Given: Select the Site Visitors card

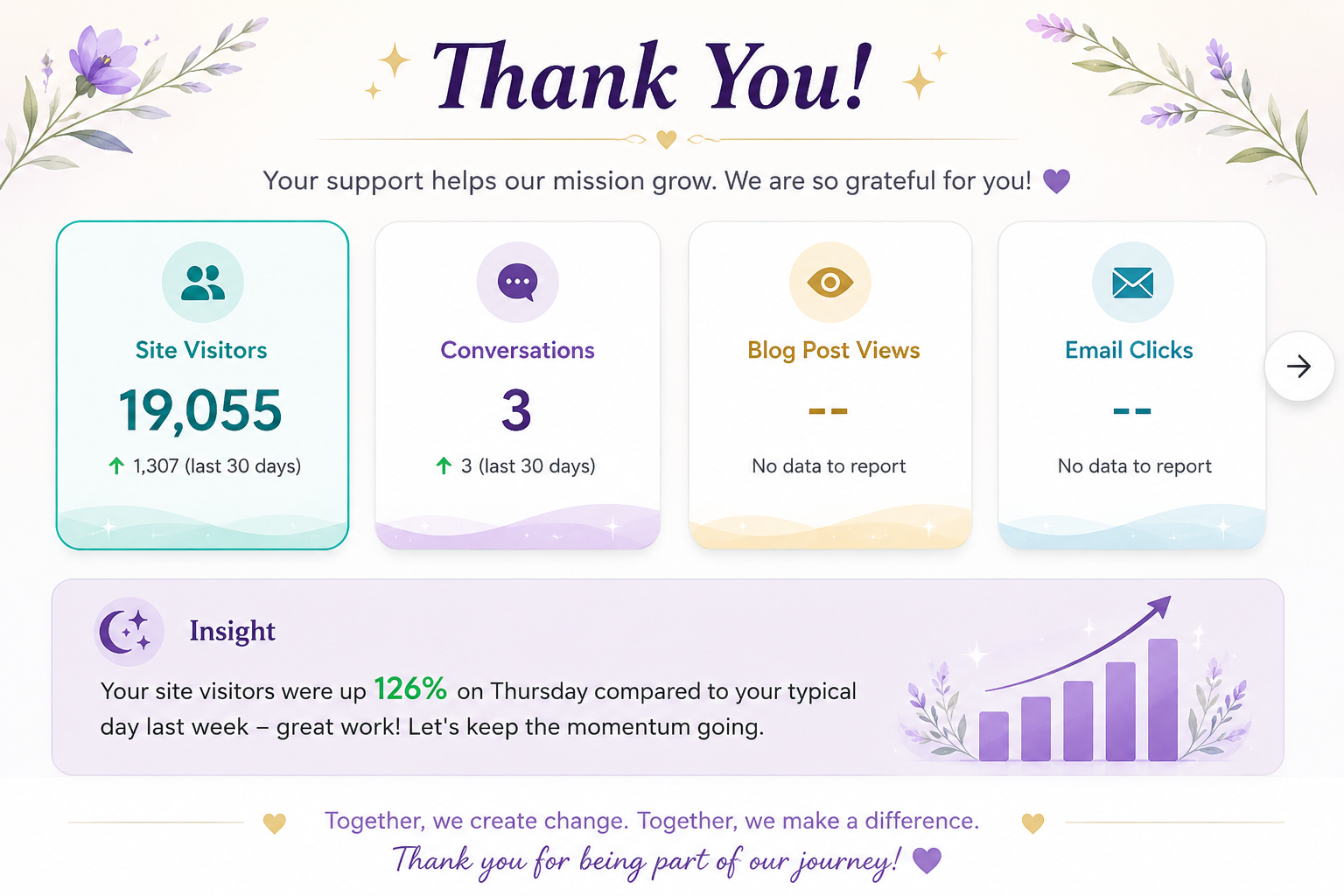Looking at the screenshot, I should (202, 385).
